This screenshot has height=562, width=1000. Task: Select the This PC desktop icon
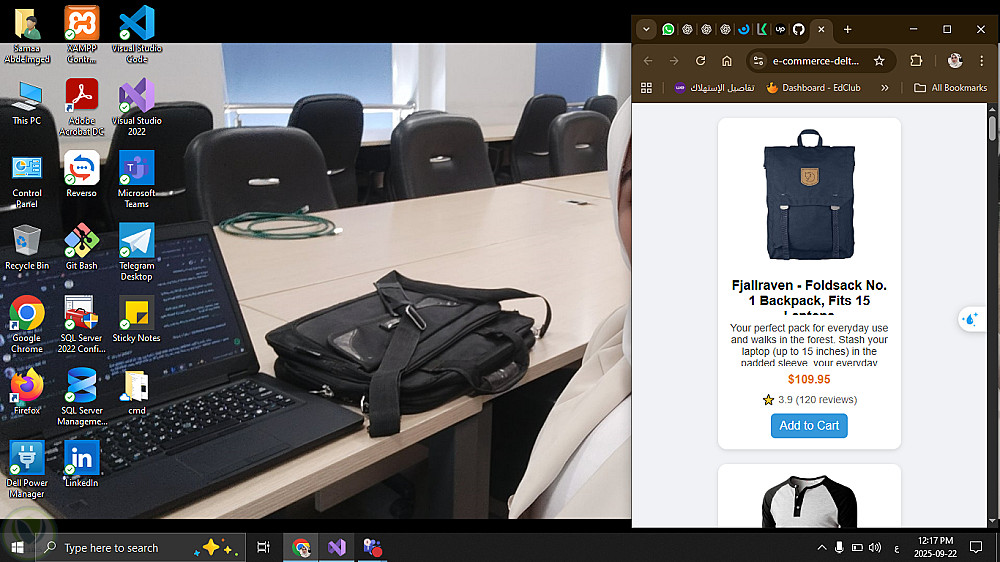click(x=27, y=101)
